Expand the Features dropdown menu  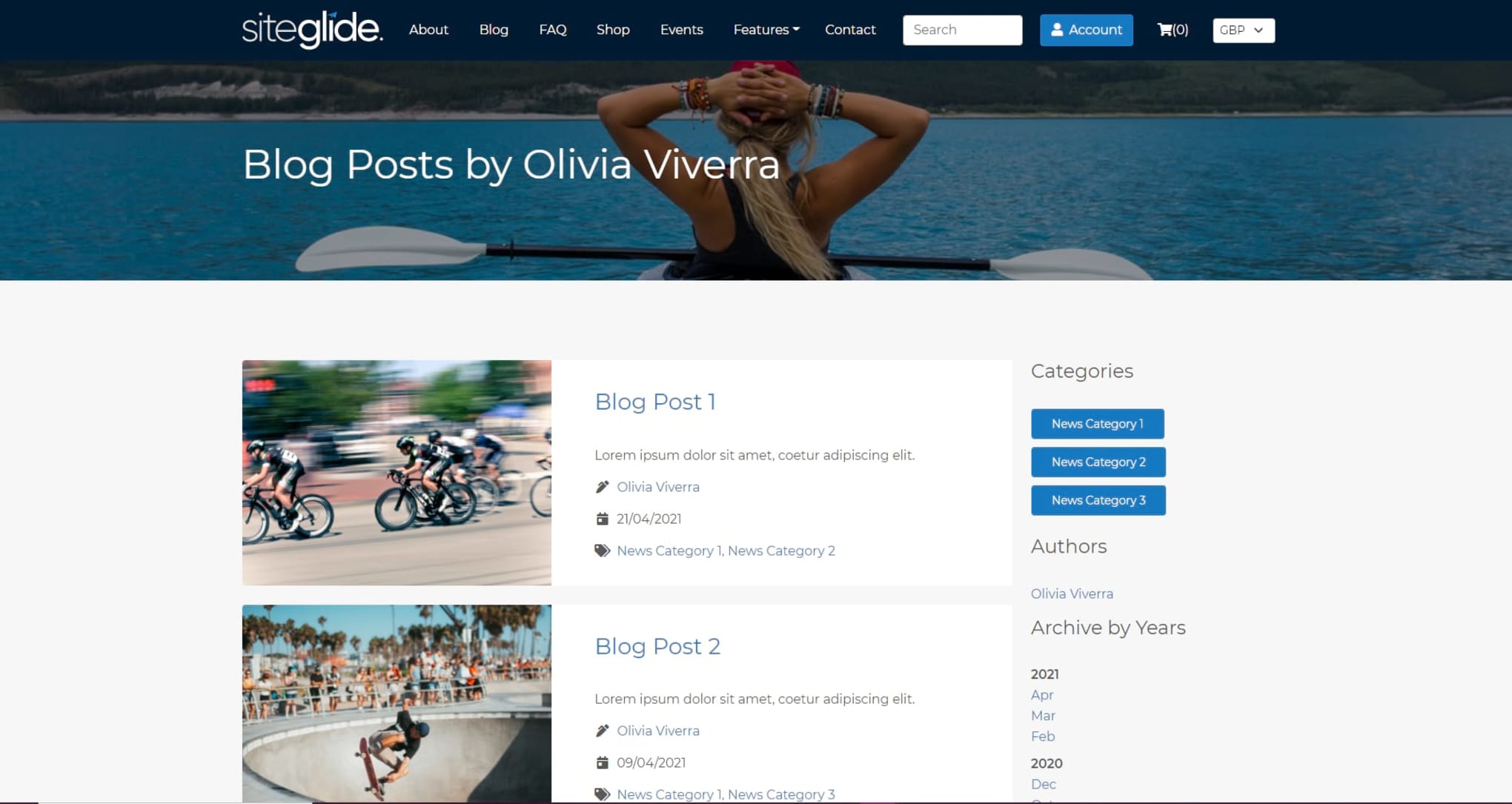click(766, 30)
